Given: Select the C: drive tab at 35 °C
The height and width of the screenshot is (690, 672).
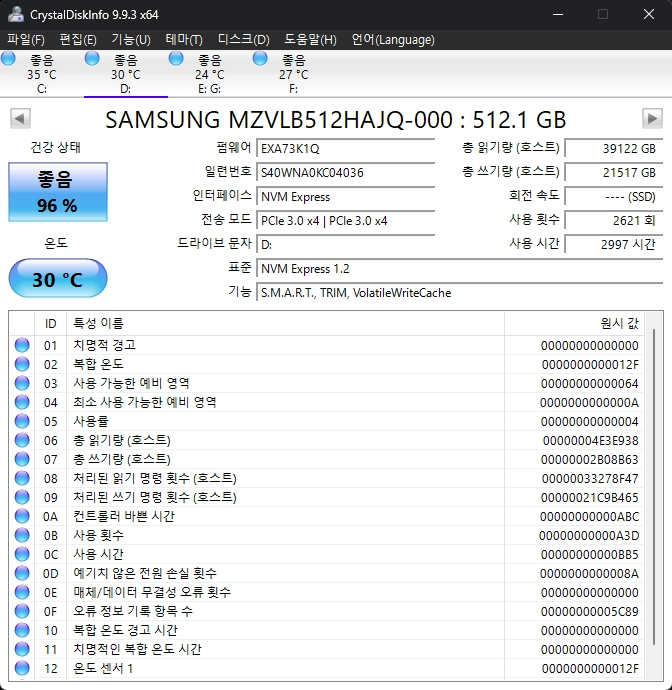Looking at the screenshot, I should (x=42, y=74).
